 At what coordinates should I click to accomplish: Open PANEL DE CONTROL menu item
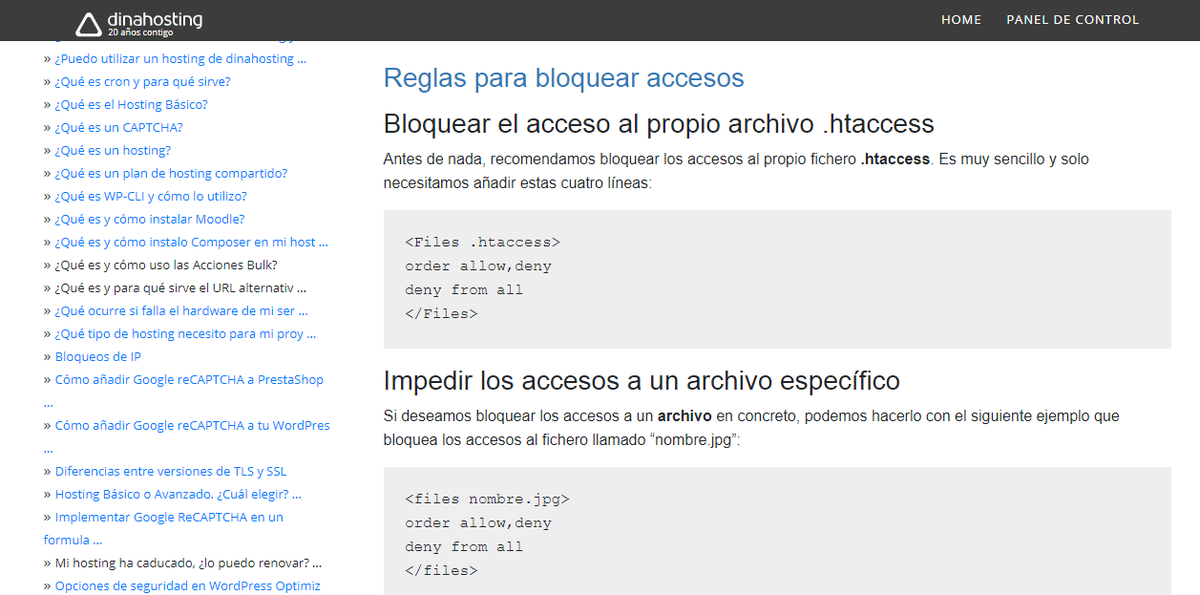click(x=1072, y=20)
